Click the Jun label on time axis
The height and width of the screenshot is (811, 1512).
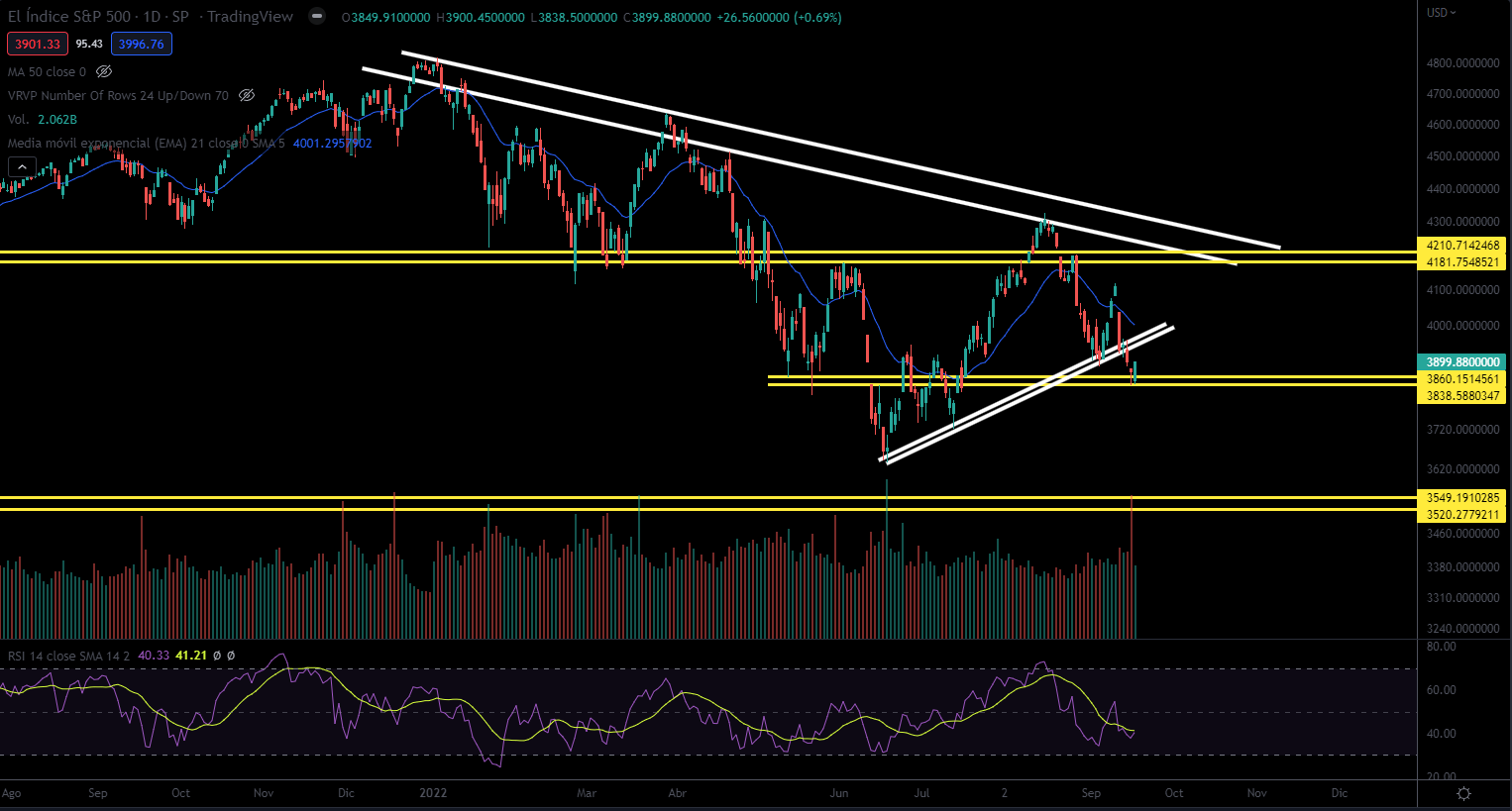(839, 793)
